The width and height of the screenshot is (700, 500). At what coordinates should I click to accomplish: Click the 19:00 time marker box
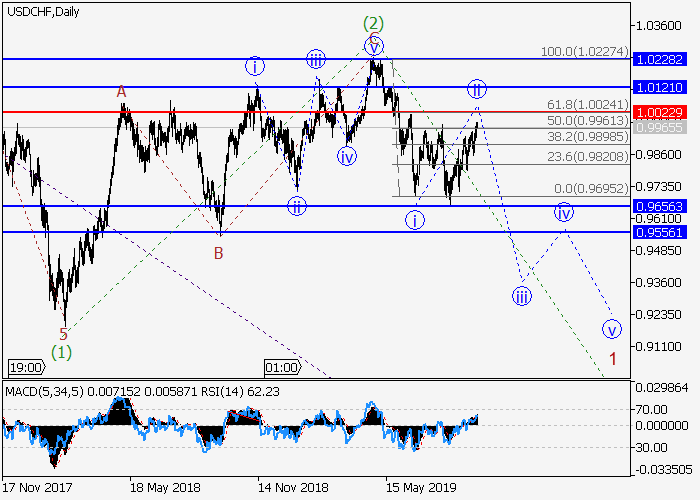tap(25, 367)
